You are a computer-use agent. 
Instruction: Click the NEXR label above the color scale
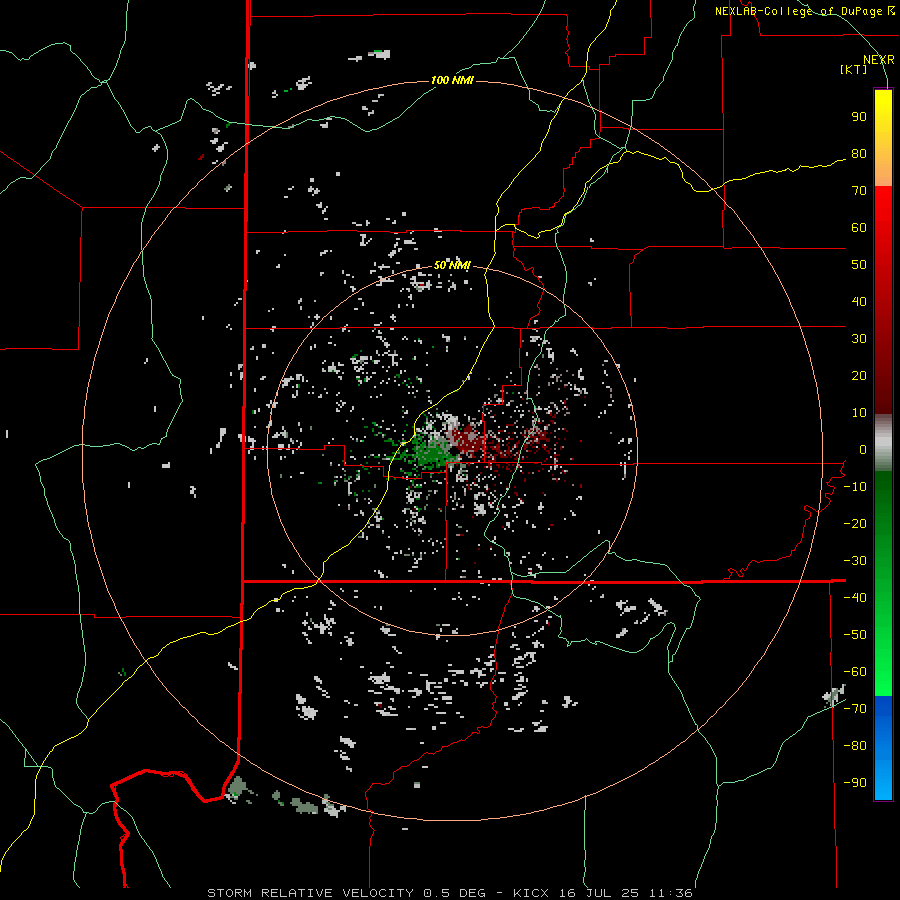[x=879, y=60]
